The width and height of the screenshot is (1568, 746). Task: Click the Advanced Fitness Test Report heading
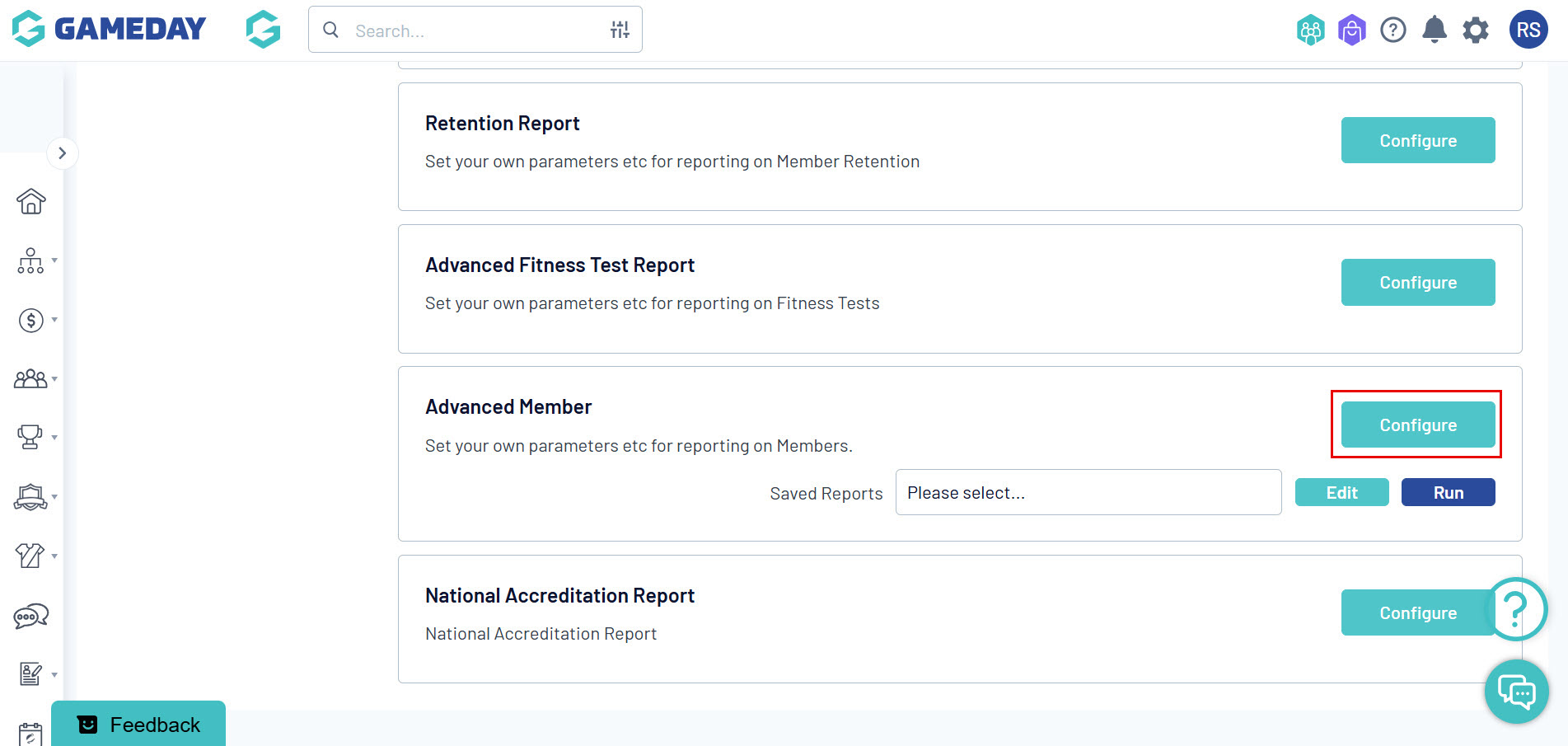tap(560, 265)
